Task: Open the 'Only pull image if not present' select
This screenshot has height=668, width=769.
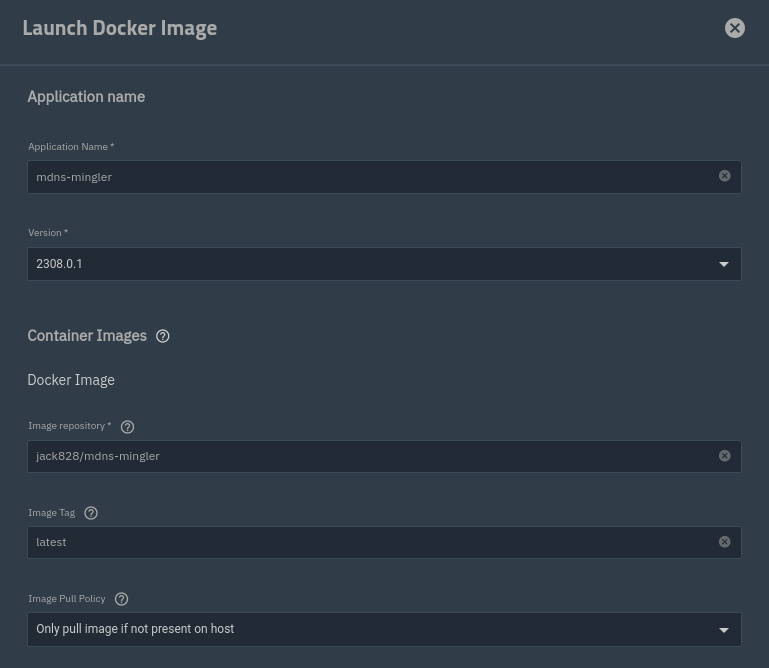Action: point(370,629)
